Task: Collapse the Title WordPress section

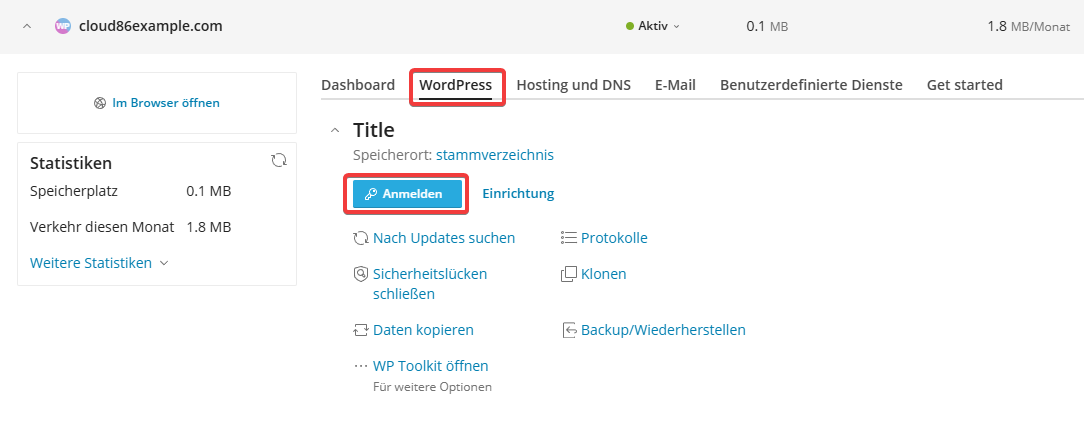Action: point(335,130)
